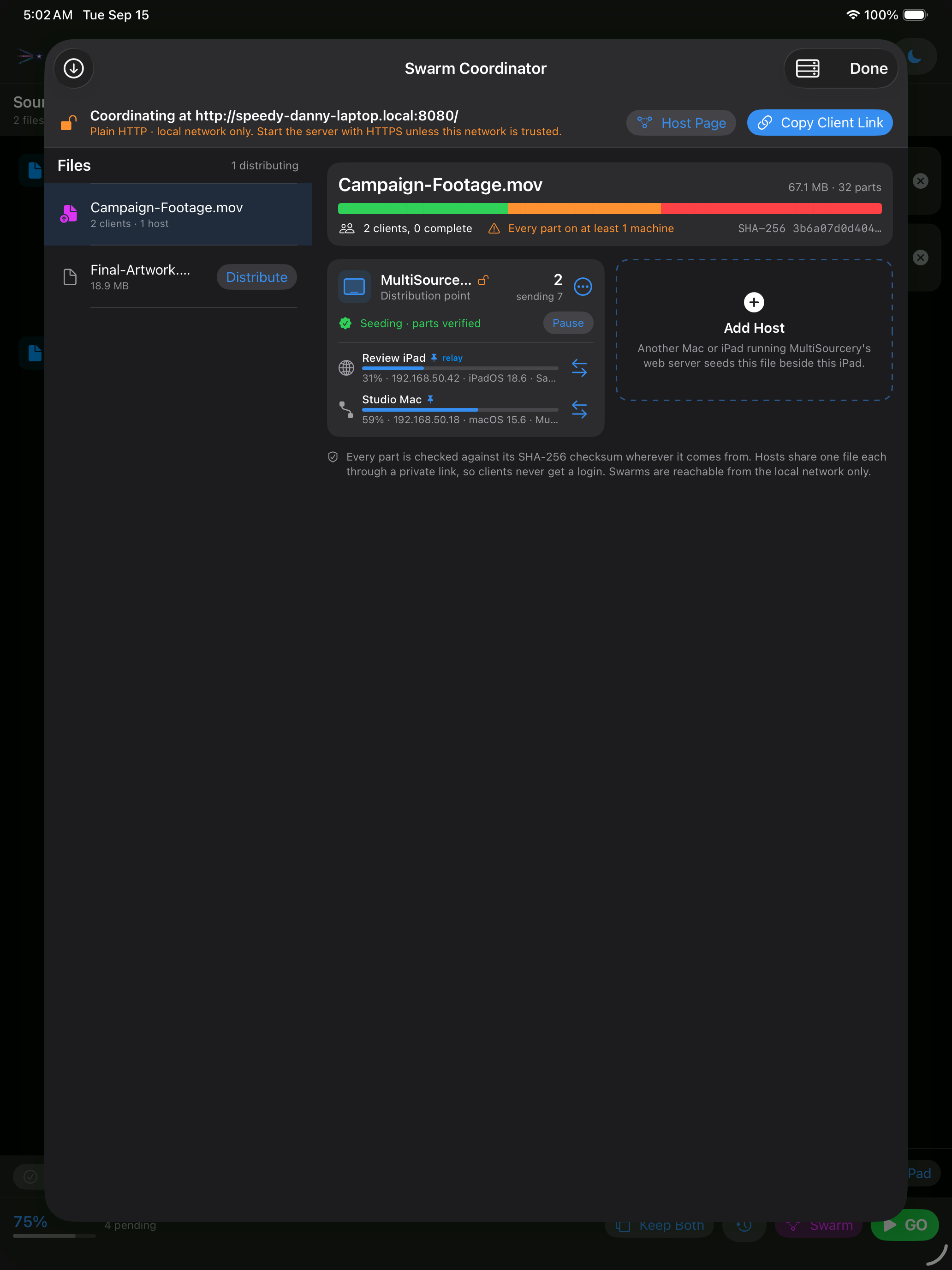Select the Final-Artwork file row

tap(178, 277)
